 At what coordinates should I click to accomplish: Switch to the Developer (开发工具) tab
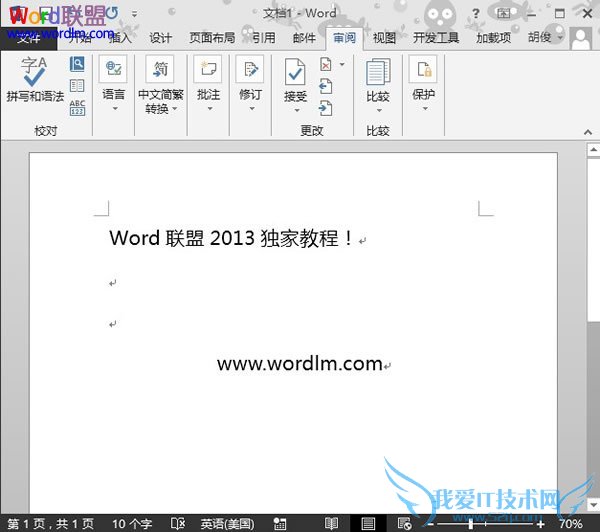coord(436,38)
